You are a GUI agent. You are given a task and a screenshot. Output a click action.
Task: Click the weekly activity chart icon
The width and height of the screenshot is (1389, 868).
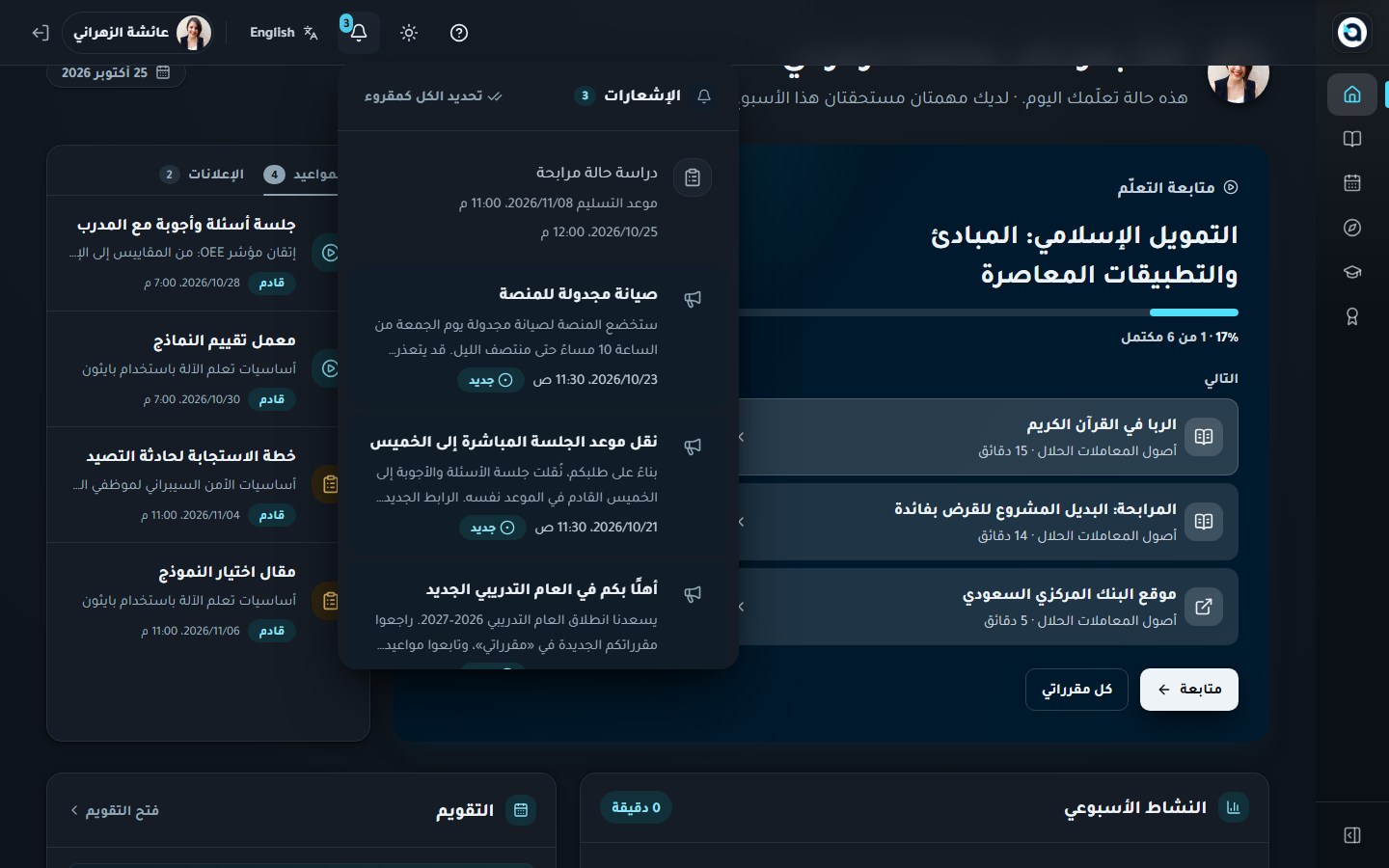pyautogui.click(x=1234, y=808)
